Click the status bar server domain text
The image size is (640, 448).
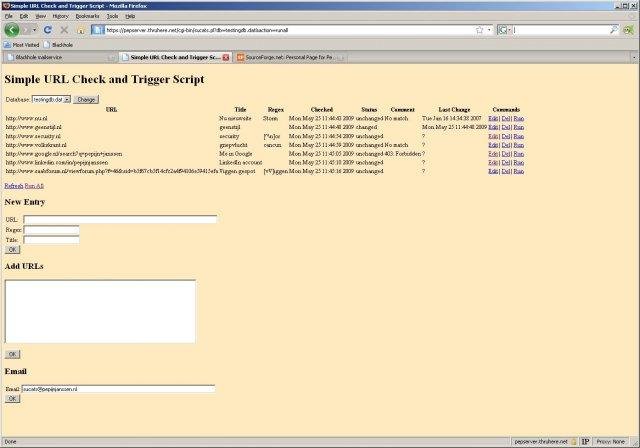[541, 441]
